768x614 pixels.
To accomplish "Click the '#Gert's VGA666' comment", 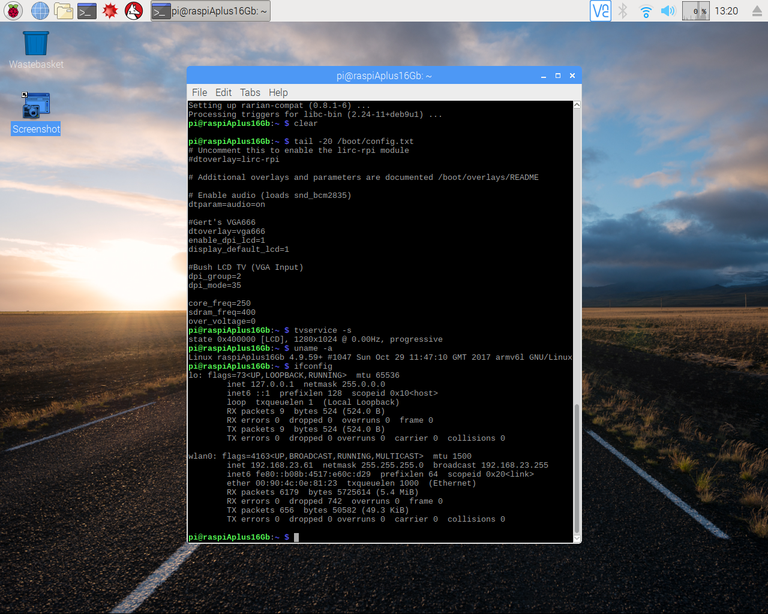I will pos(222,222).
